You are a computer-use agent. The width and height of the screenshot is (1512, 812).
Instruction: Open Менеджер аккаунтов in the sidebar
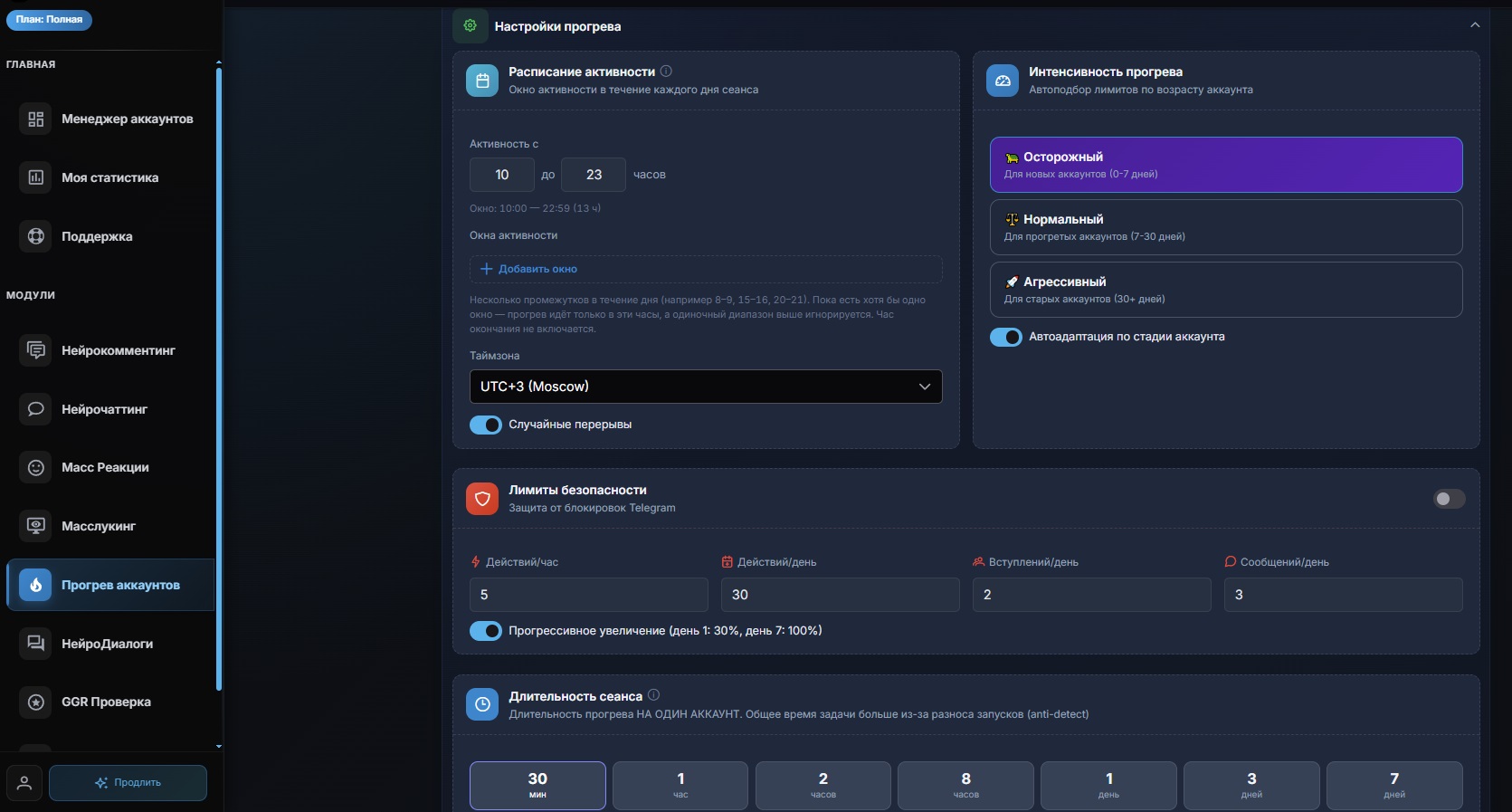(110, 119)
